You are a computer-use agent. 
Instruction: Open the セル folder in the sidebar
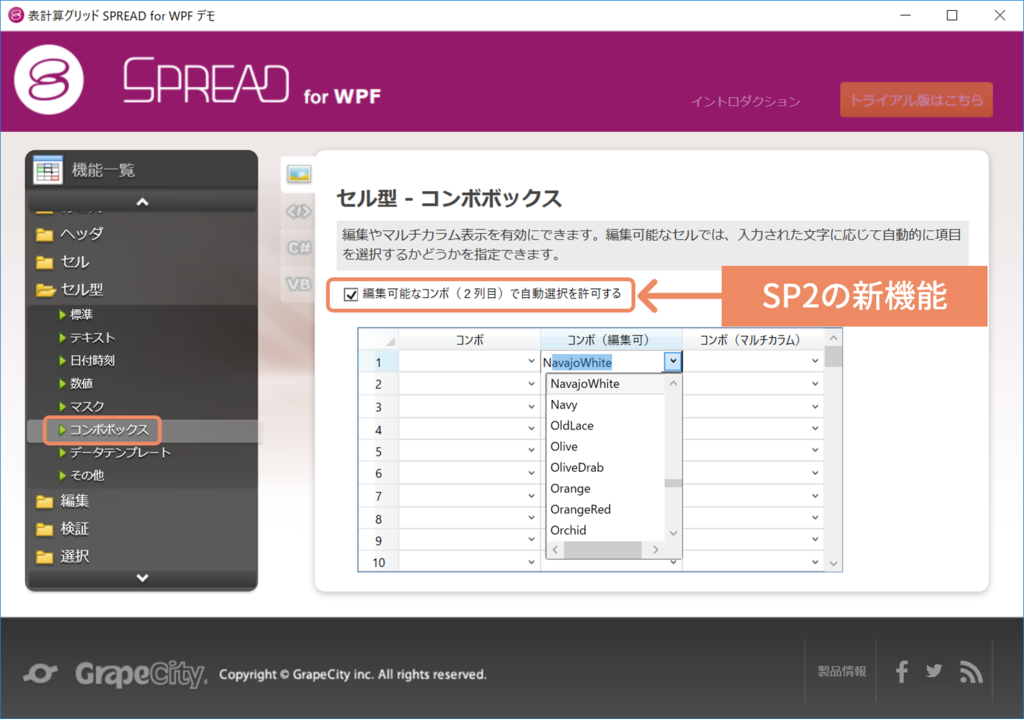(63, 262)
